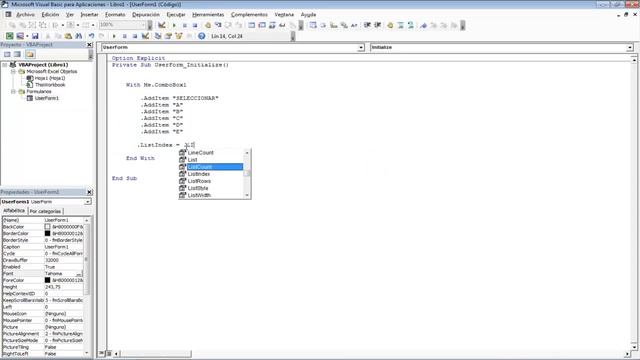Image resolution: width=640 pixels, height=360 pixels.
Task: Collapse the VBAProject (Libro1) node
Action: (x=5, y=65)
